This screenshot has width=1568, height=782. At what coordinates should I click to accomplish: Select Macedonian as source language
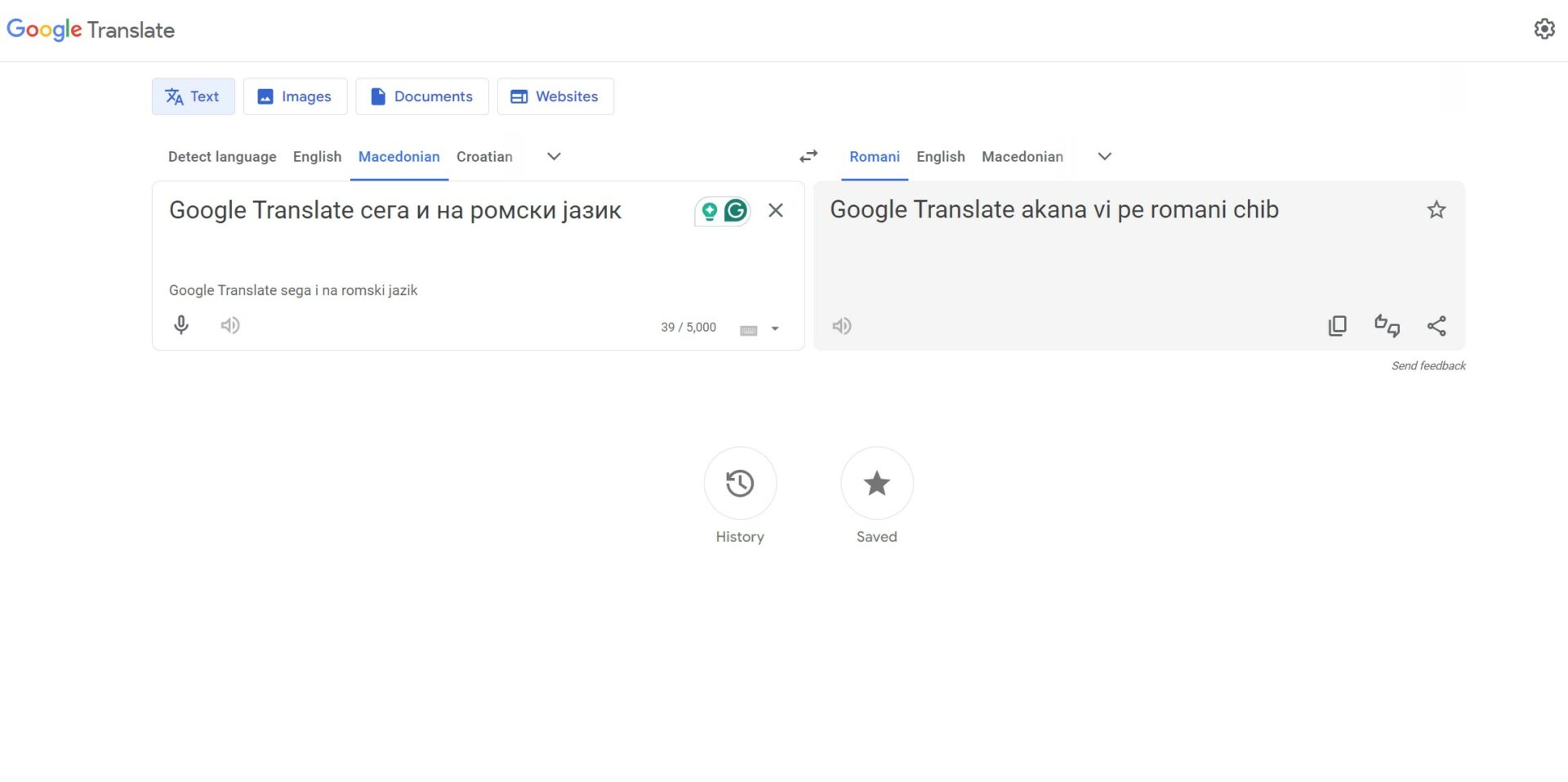pyautogui.click(x=399, y=157)
